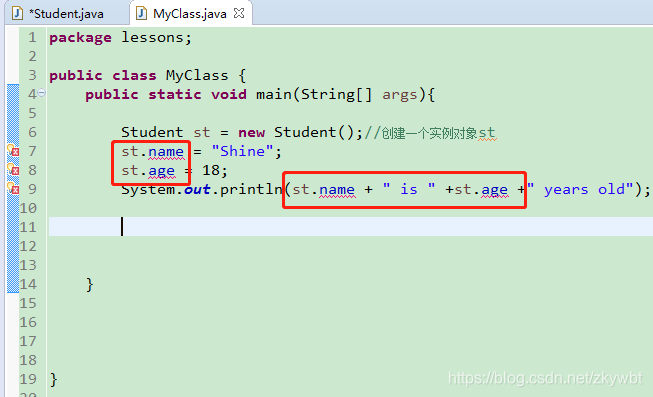Viewport: 653px width, 397px height.
Task: Click the closing brace on line 19
Action: [x=53, y=380]
